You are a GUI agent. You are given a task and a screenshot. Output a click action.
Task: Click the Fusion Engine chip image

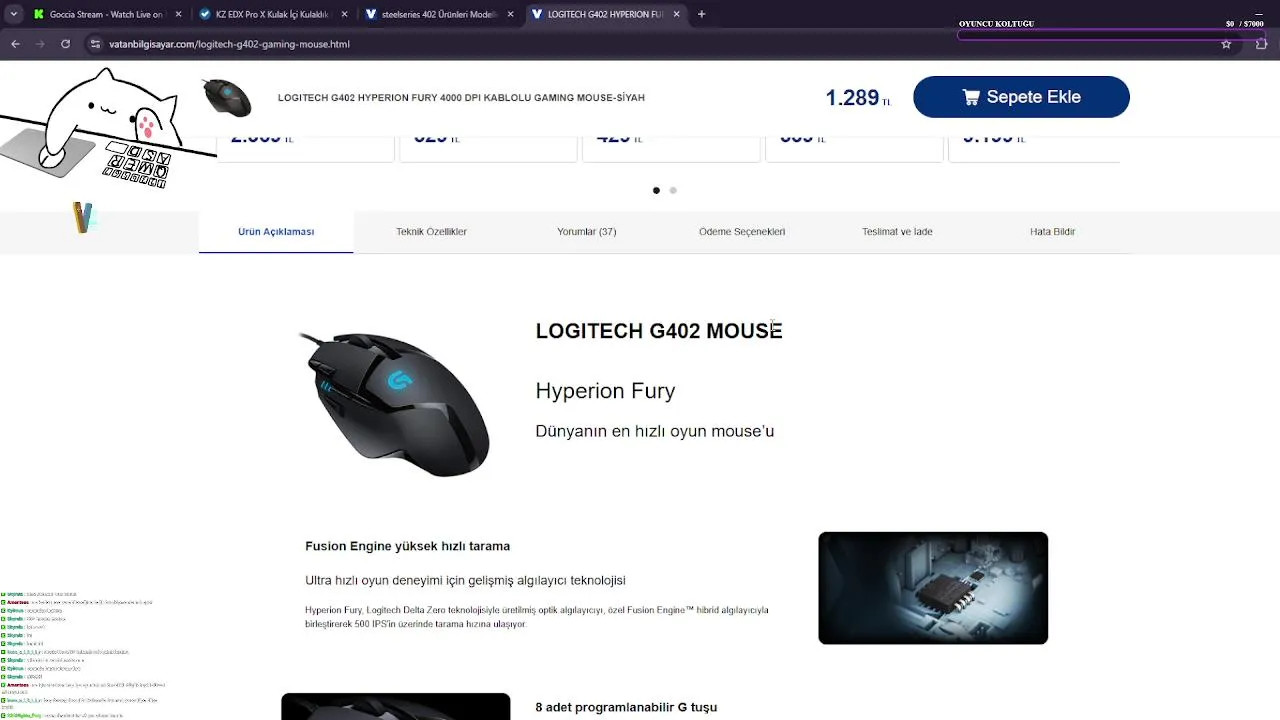933,588
